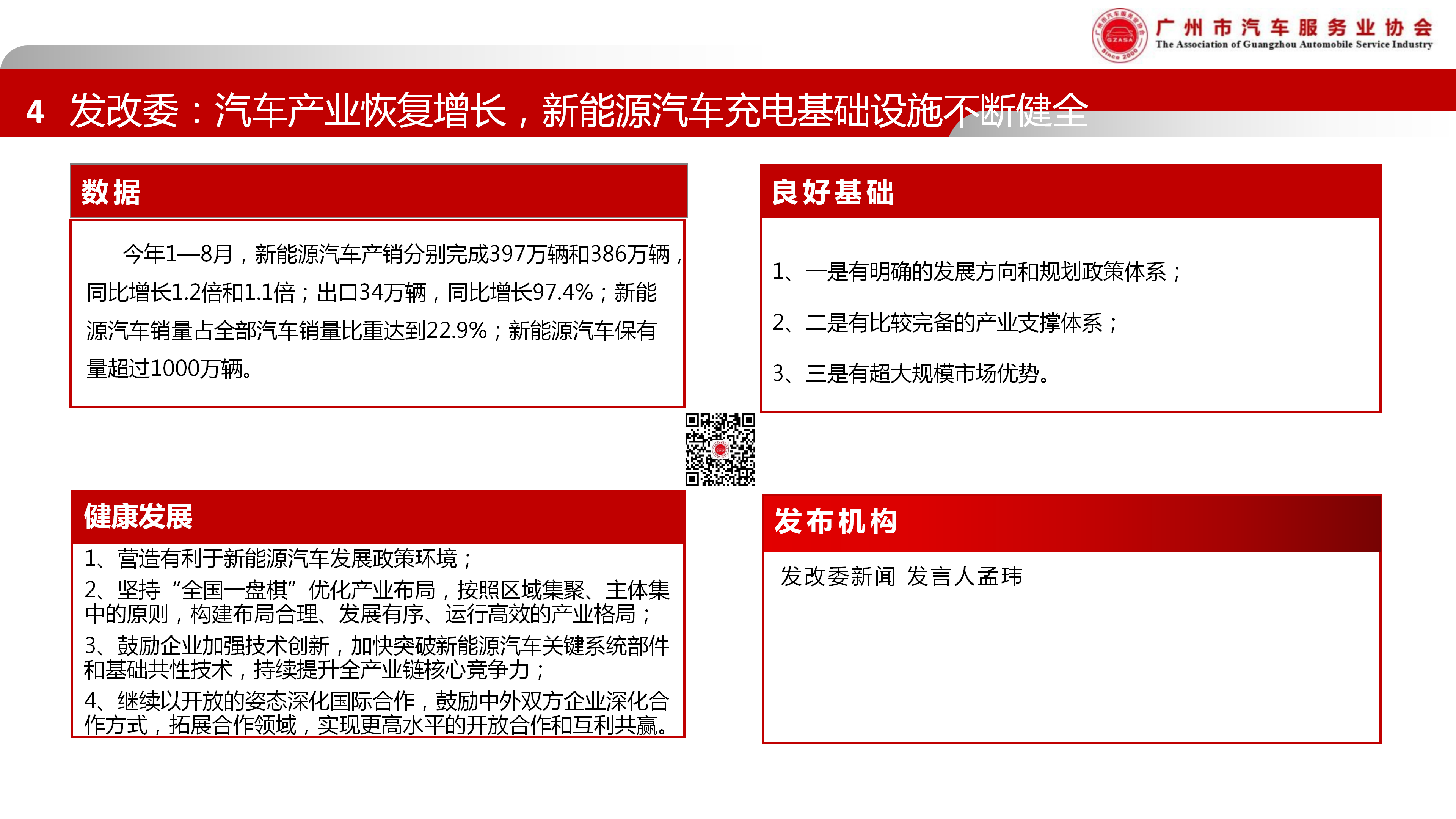Screen dimensions: 1456x819
Task: Select the 数据 section header
Action: pyautogui.click(x=379, y=191)
